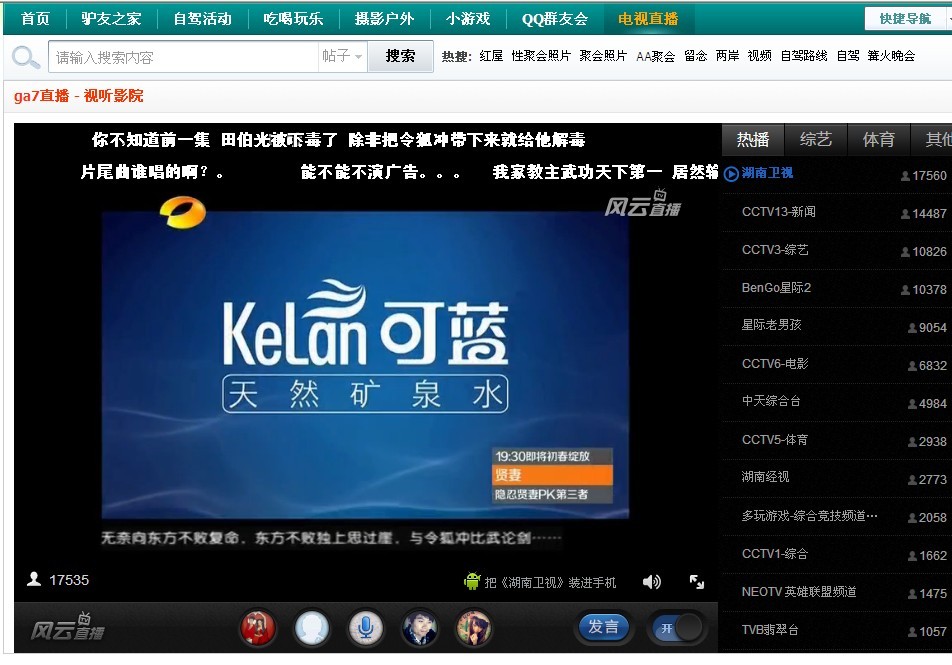Click the hot search term 性聚会照片
The height and width of the screenshot is (665, 952).
[x=541, y=56]
